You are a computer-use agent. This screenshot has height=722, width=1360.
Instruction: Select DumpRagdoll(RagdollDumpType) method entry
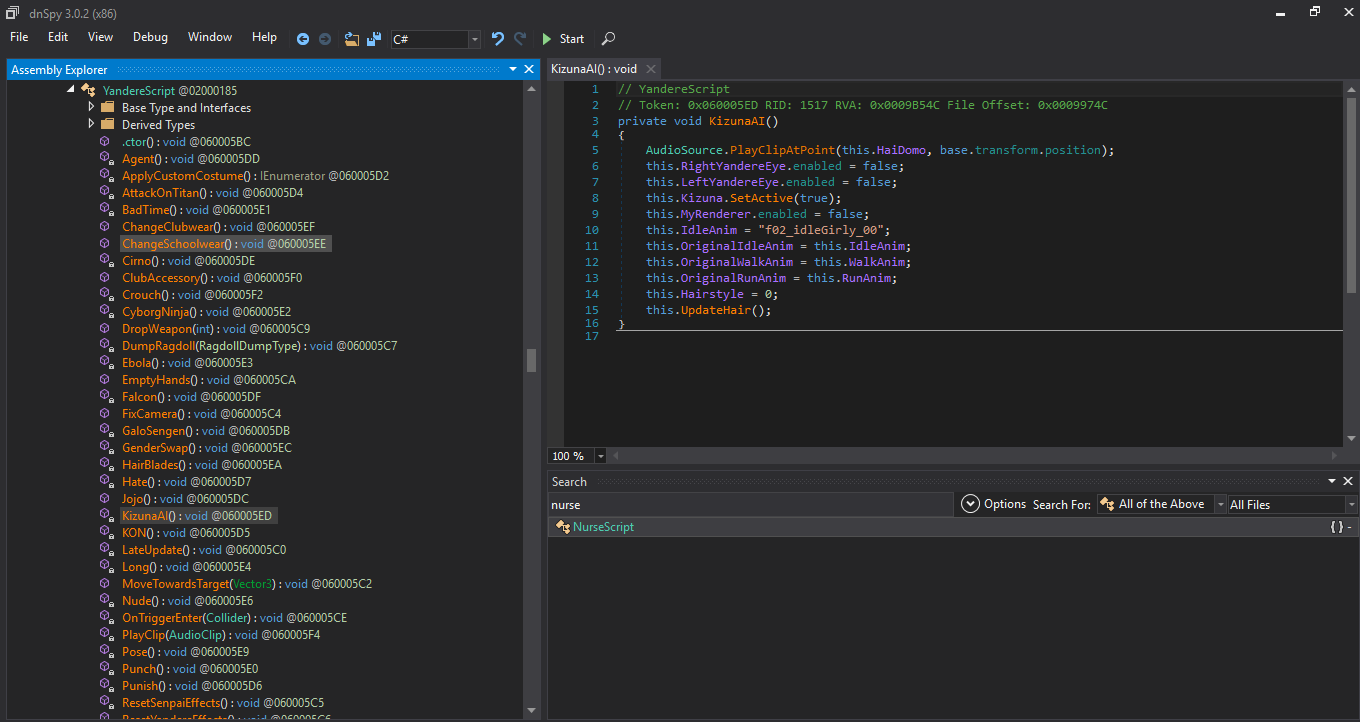tap(259, 346)
